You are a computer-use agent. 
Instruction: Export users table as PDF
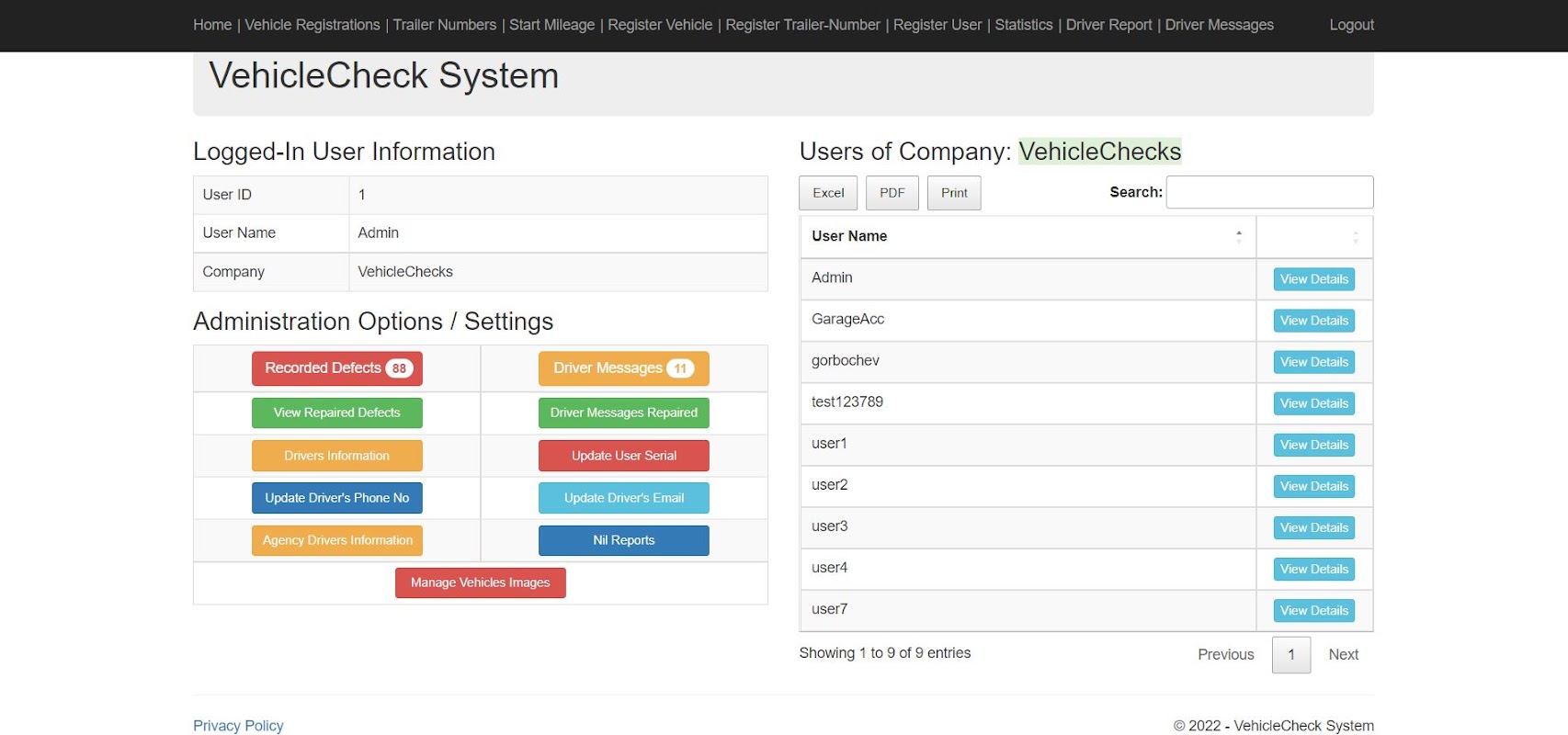[892, 193]
